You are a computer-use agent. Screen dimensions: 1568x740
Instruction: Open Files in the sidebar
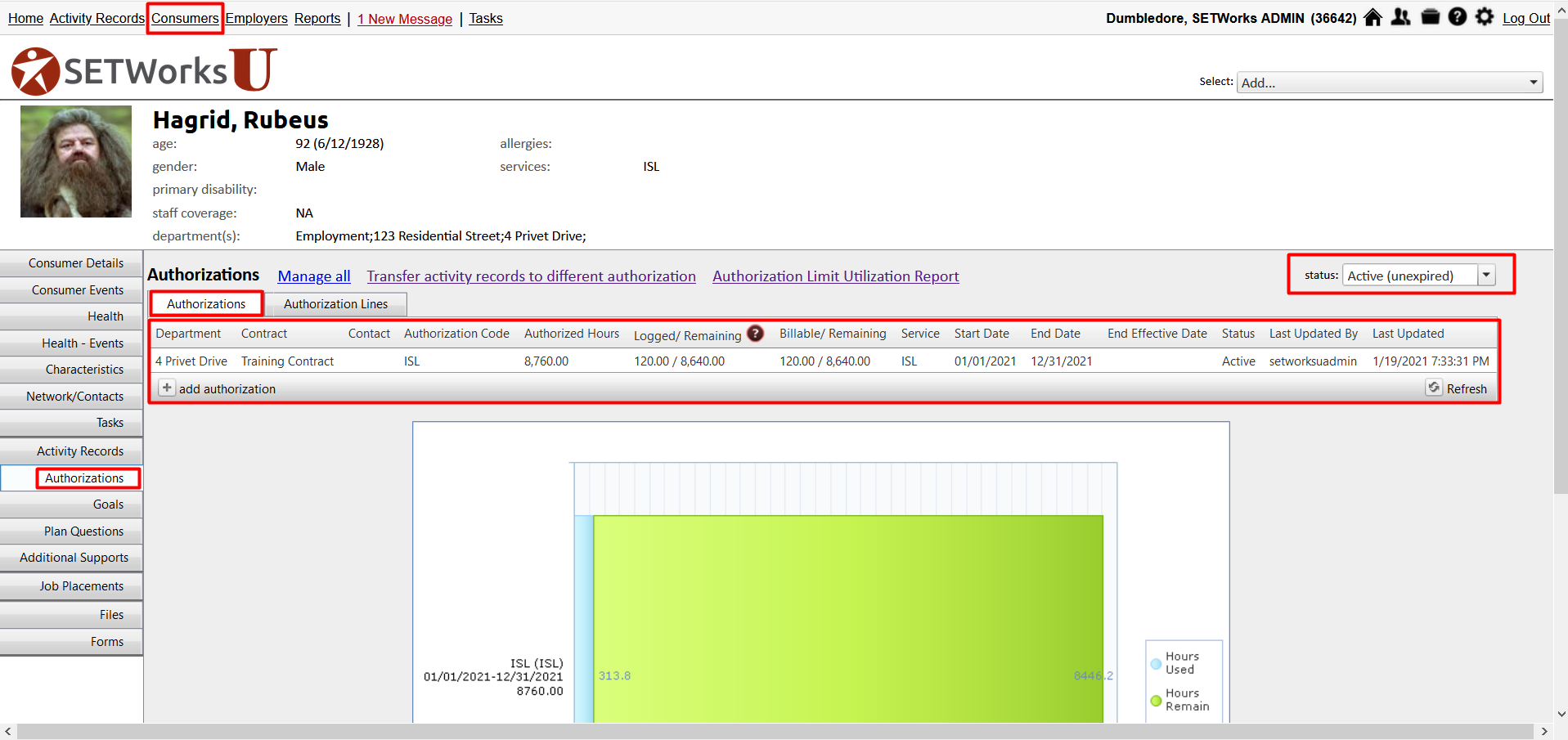point(71,615)
